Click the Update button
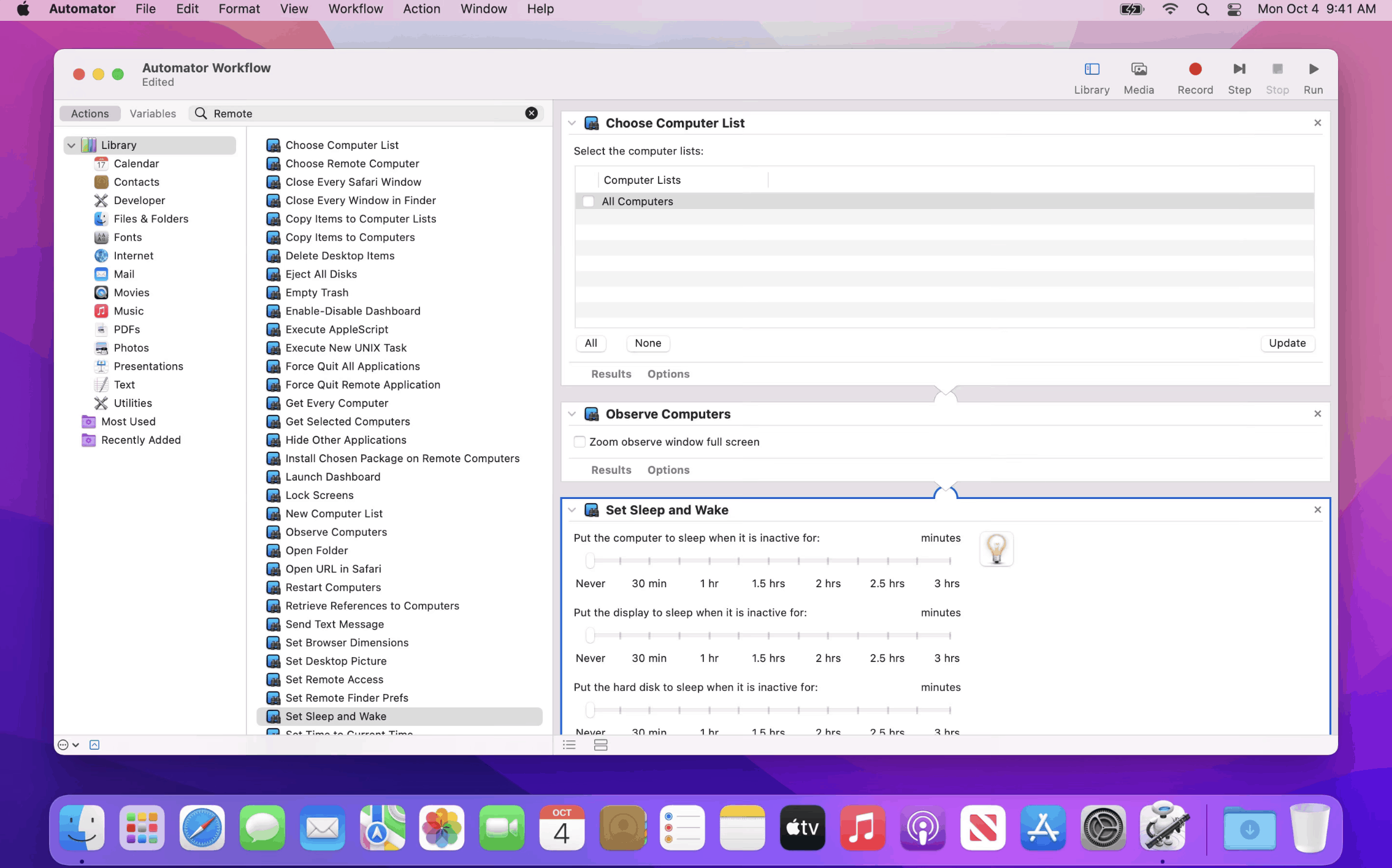The height and width of the screenshot is (868, 1392). pyautogui.click(x=1287, y=343)
